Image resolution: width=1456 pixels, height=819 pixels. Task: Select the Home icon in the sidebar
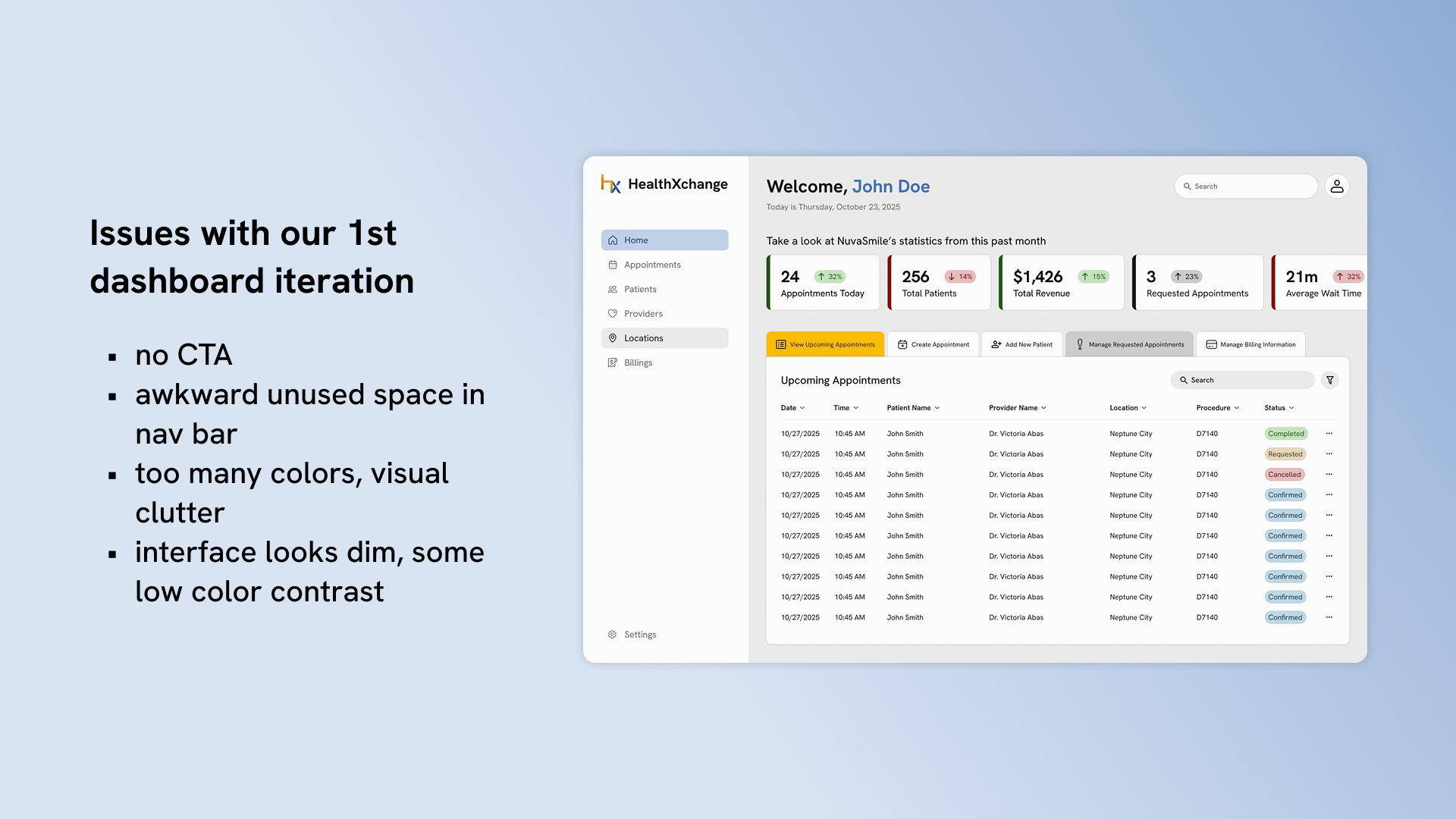(613, 240)
